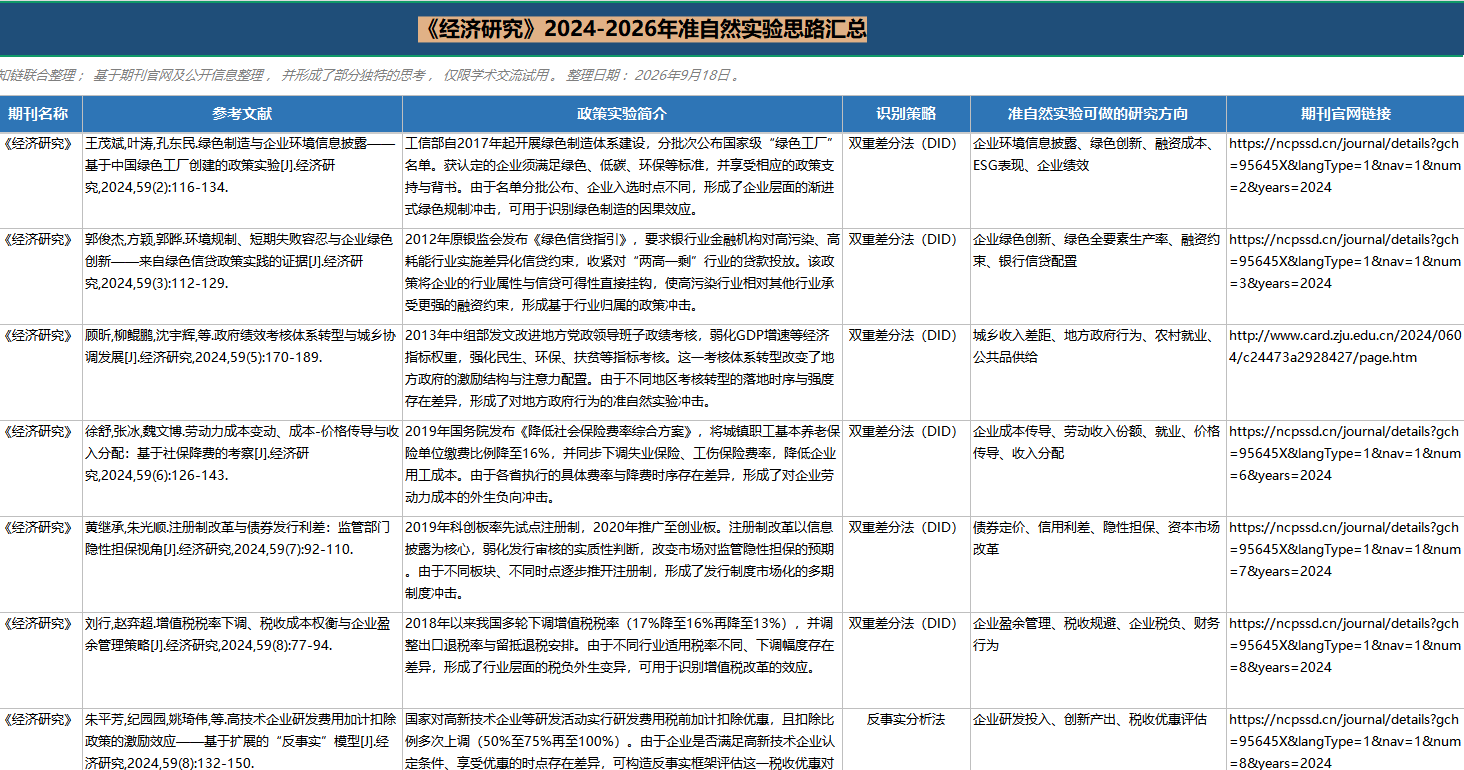Screen dimensions: 1464x770
Task: Select policy cell about 原银监会《绿色信贷指引》
Action: (622, 276)
